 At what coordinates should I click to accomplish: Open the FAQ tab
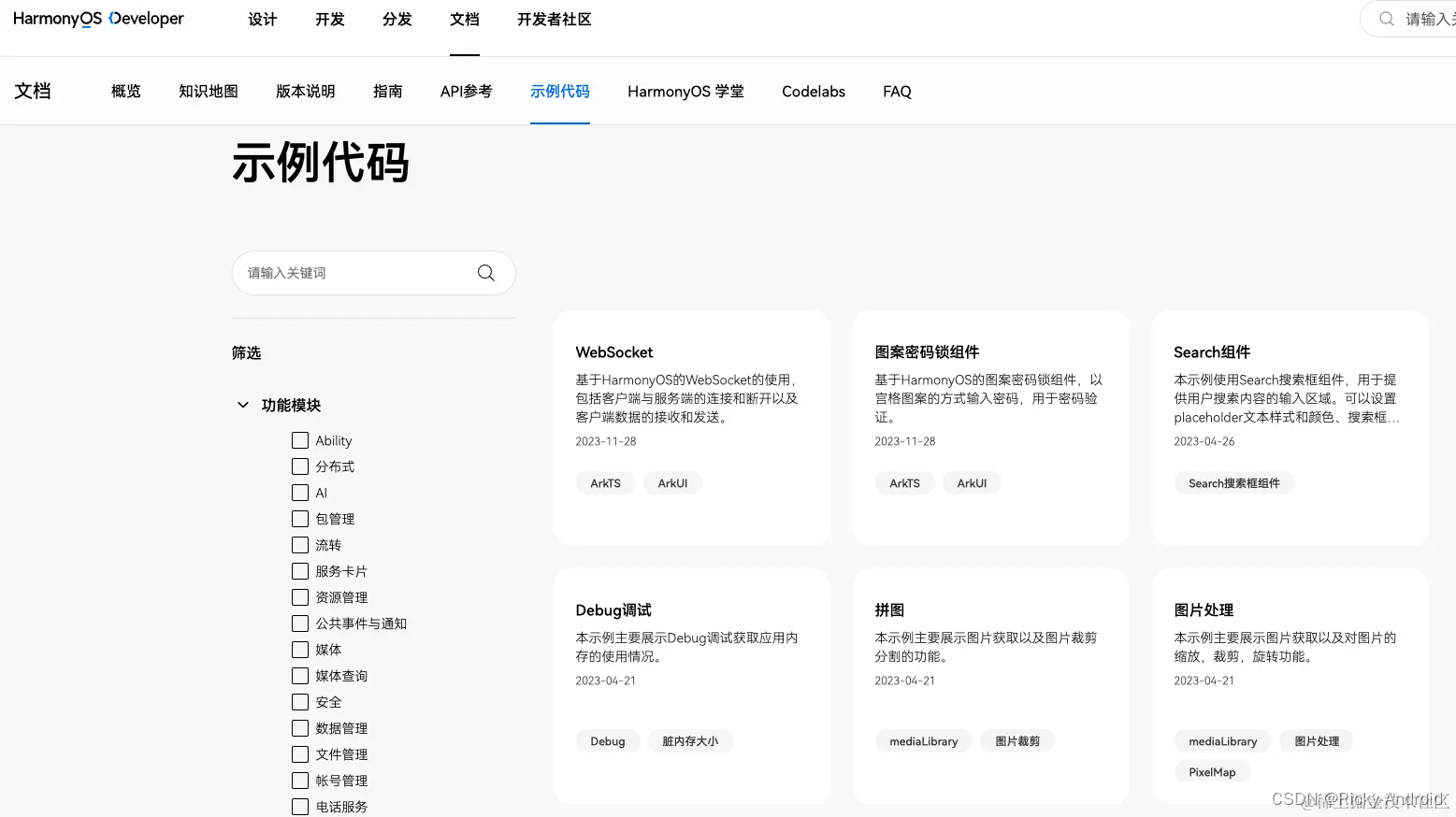pos(897,92)
